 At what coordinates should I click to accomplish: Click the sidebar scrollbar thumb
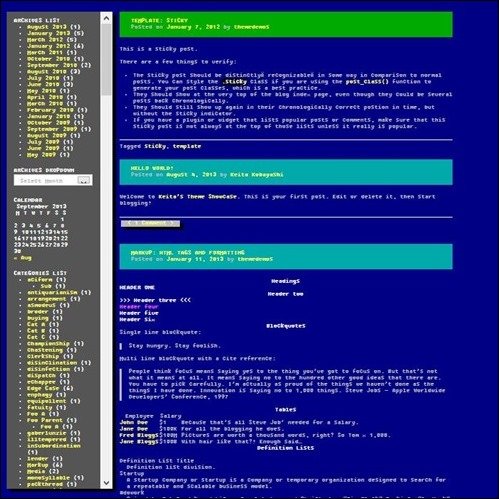pos(106,60)
